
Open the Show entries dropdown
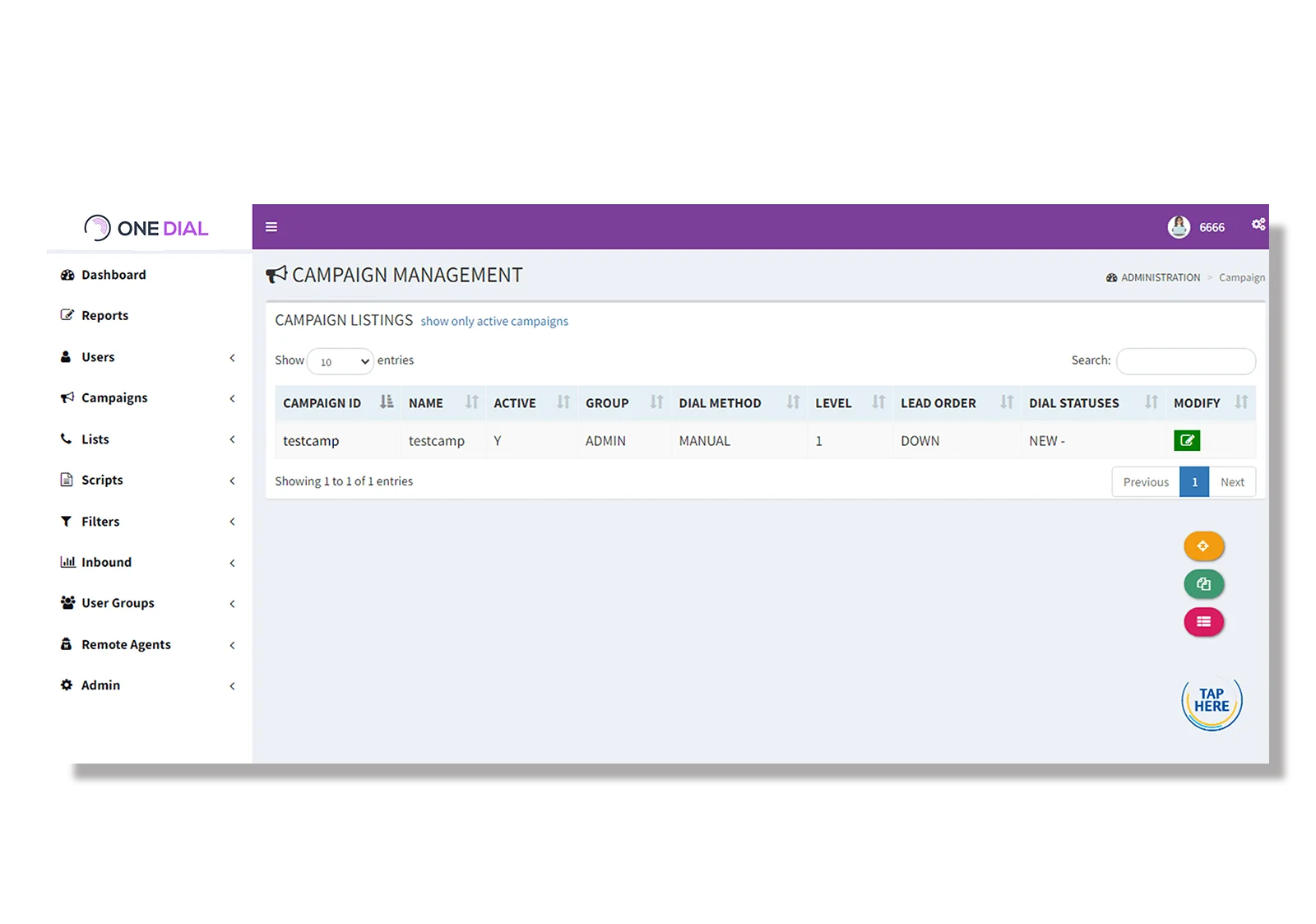click(340, 361)
